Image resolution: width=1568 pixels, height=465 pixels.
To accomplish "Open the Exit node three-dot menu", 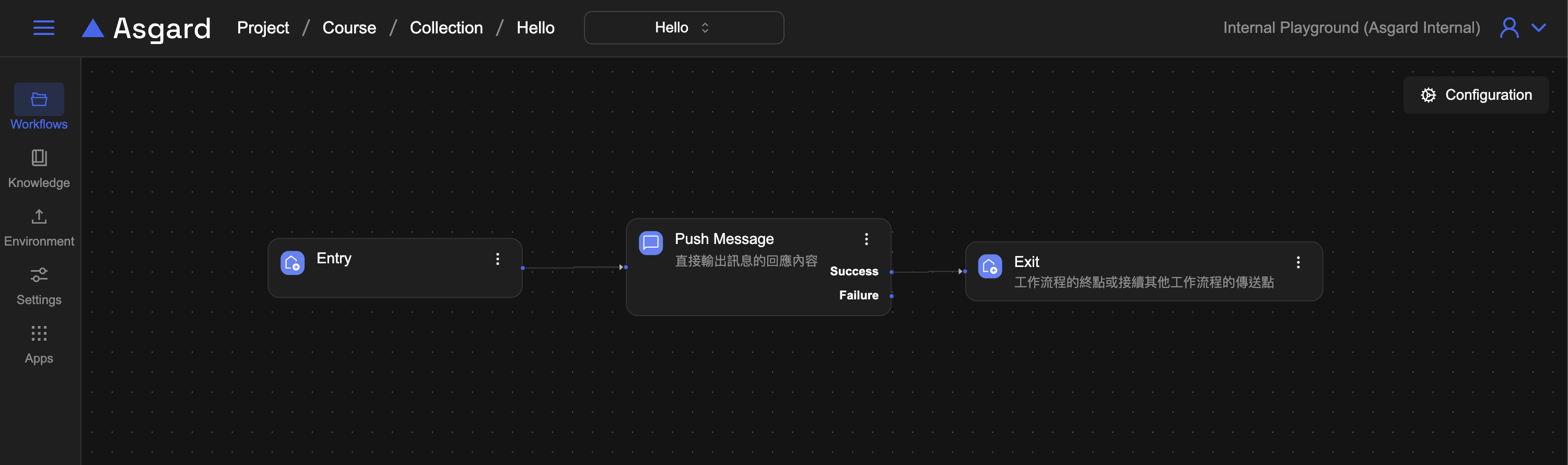I will (x=1298, y=262).
